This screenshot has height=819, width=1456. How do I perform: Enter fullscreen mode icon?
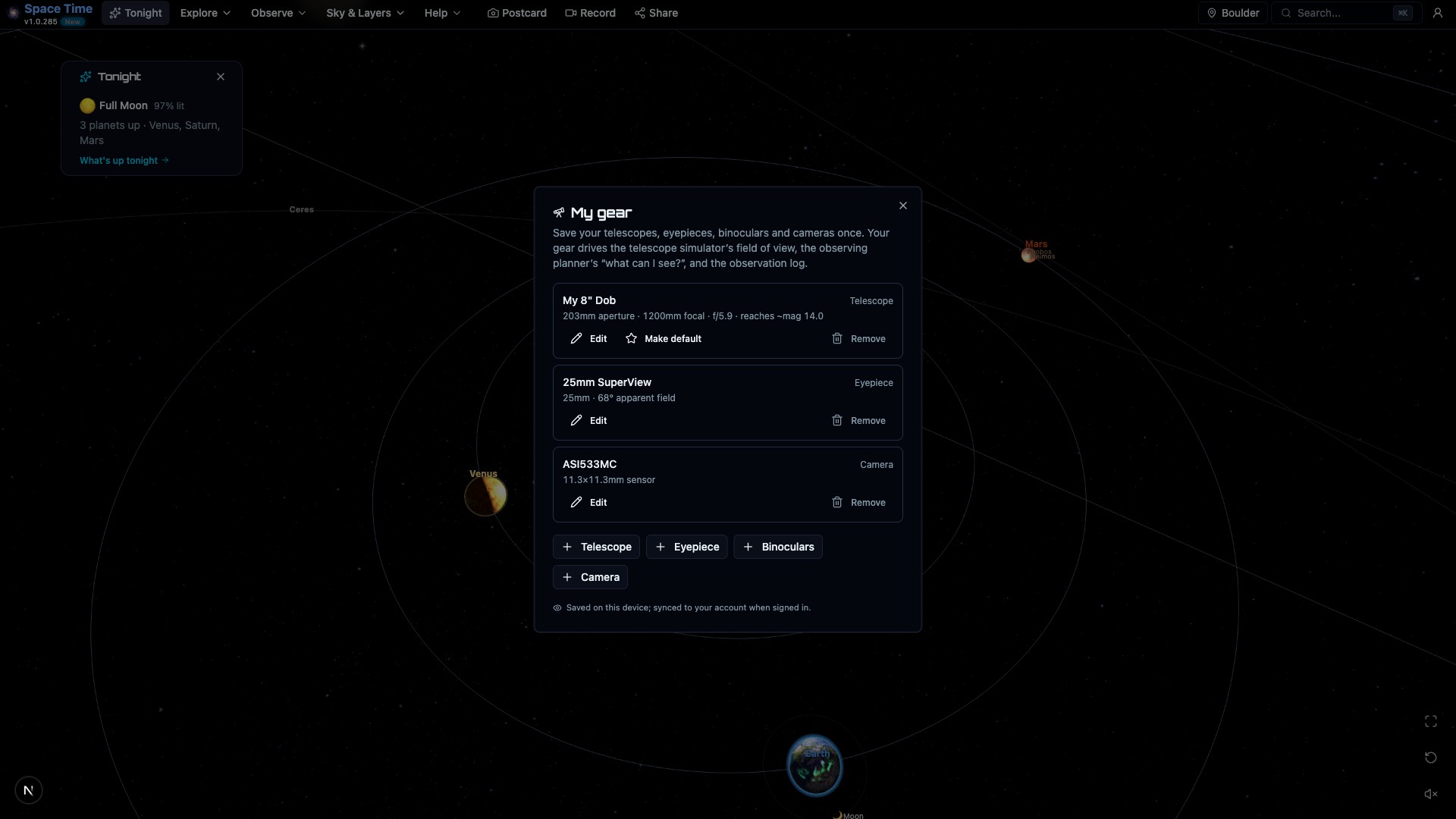pyautogui.click(x=1430, y=721)
